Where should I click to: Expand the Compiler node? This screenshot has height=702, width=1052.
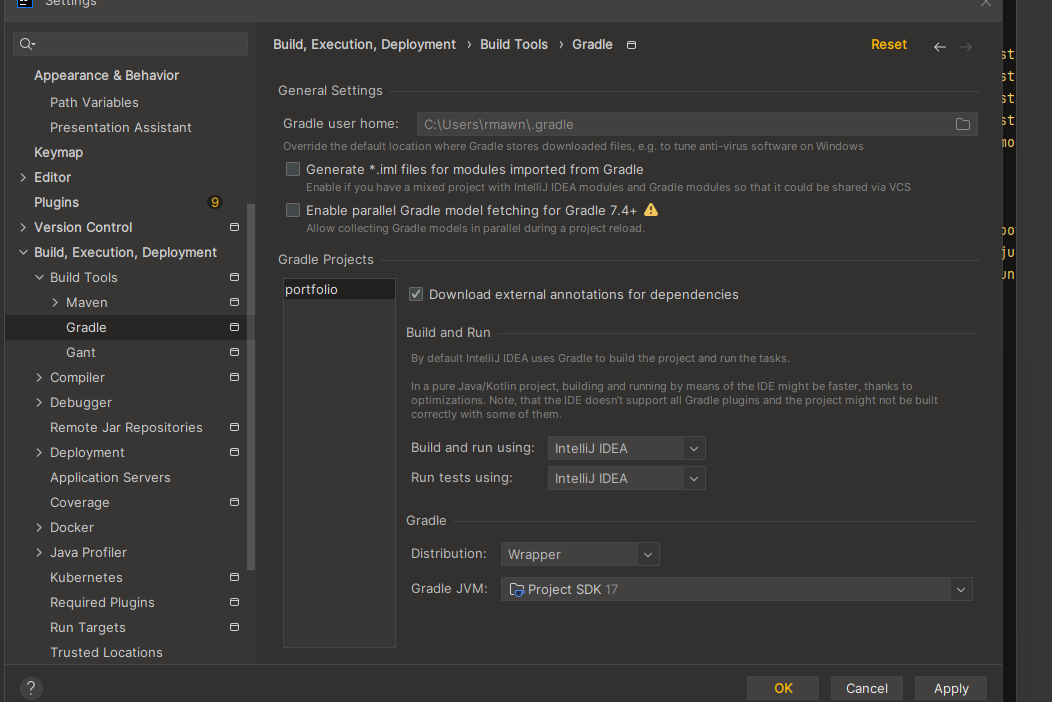coord(39,378)
